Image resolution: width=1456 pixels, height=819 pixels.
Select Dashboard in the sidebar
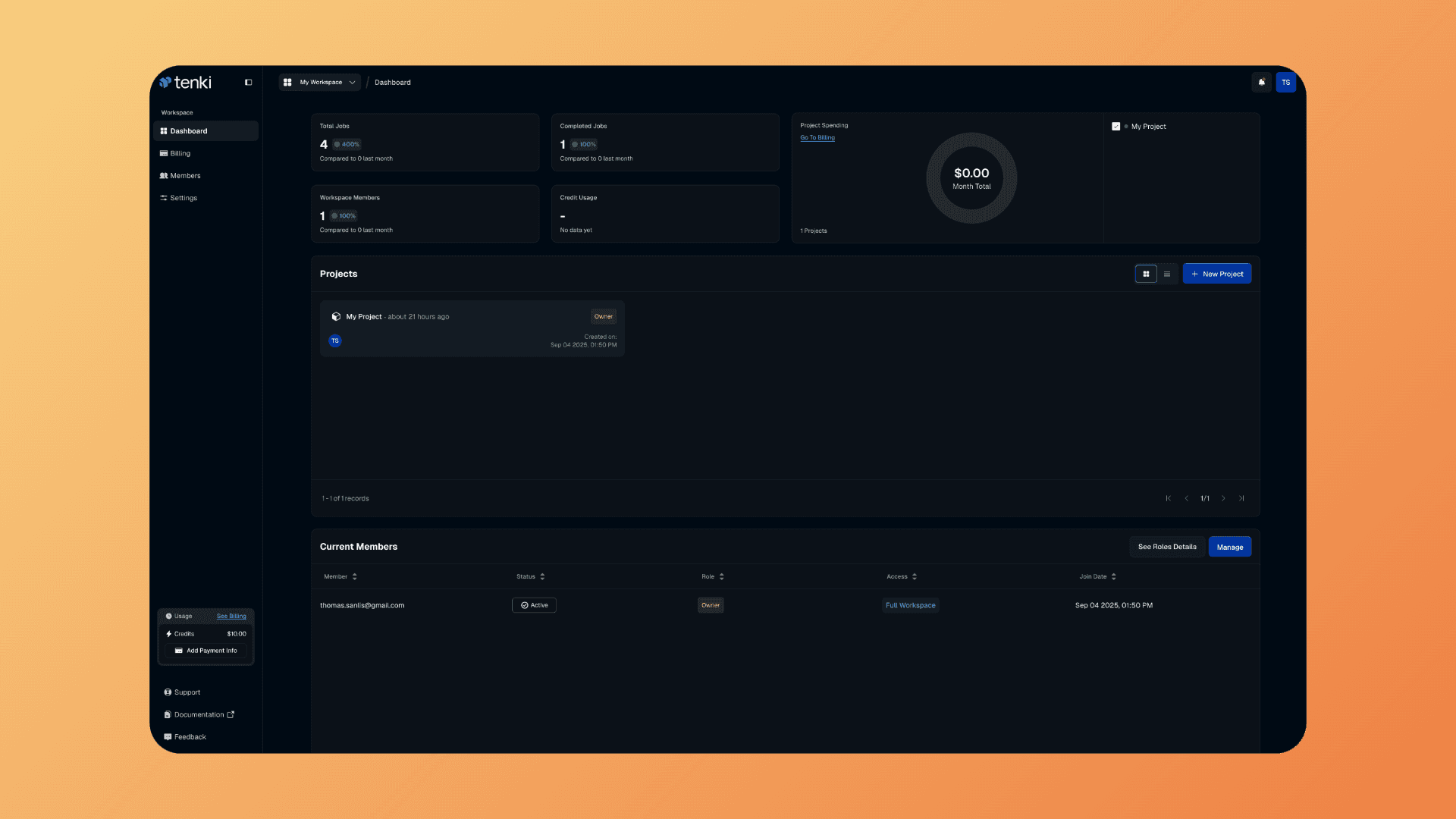point(188,130)
